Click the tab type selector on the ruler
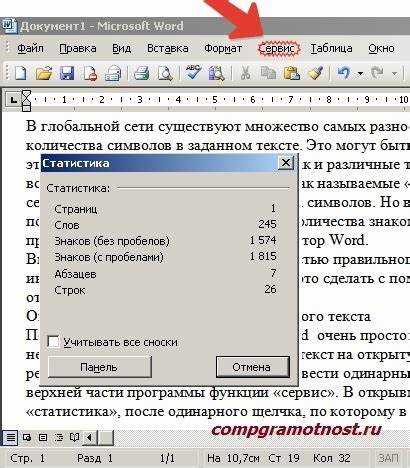The image size is (410, 468). [13, 99]
